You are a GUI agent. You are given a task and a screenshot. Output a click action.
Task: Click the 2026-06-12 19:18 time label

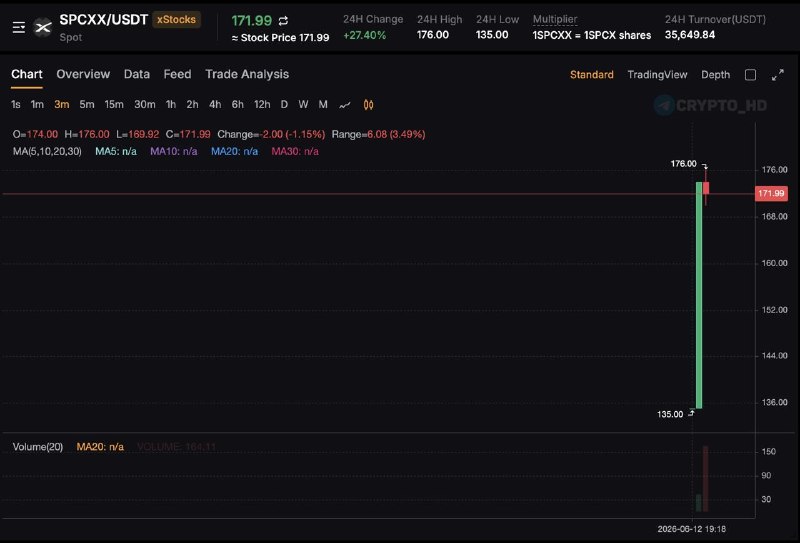pyautogui.click(x=691, y=529)
